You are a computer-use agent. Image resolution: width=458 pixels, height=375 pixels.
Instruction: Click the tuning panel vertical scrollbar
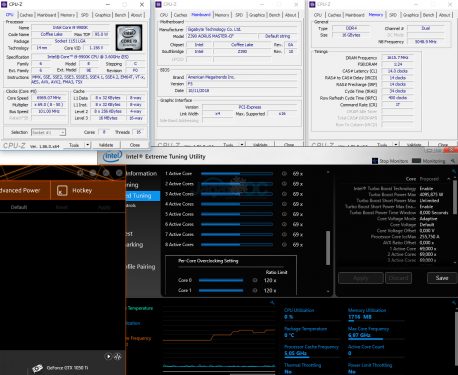pyautogui.click(x=328, y=248)
